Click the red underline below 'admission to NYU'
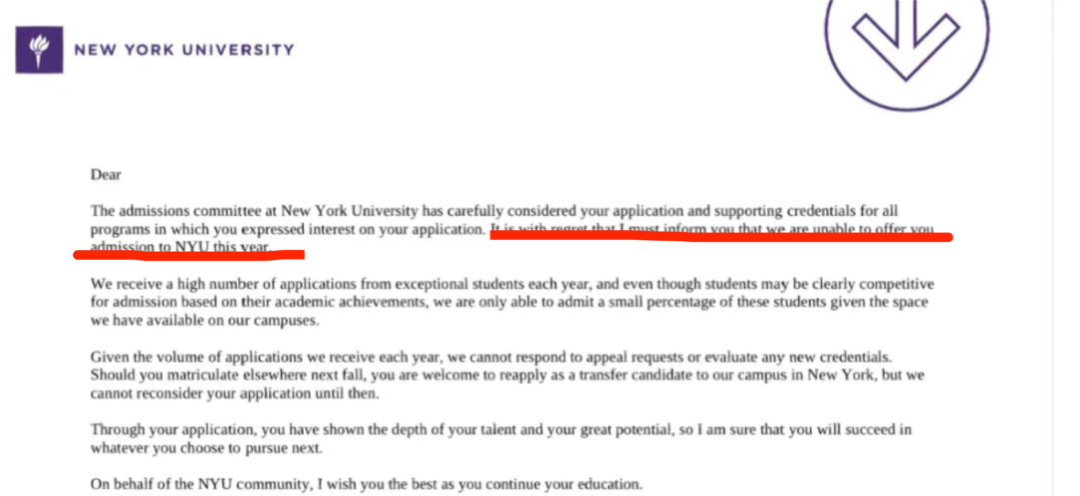1080x496 pixels. pos(189,255)
